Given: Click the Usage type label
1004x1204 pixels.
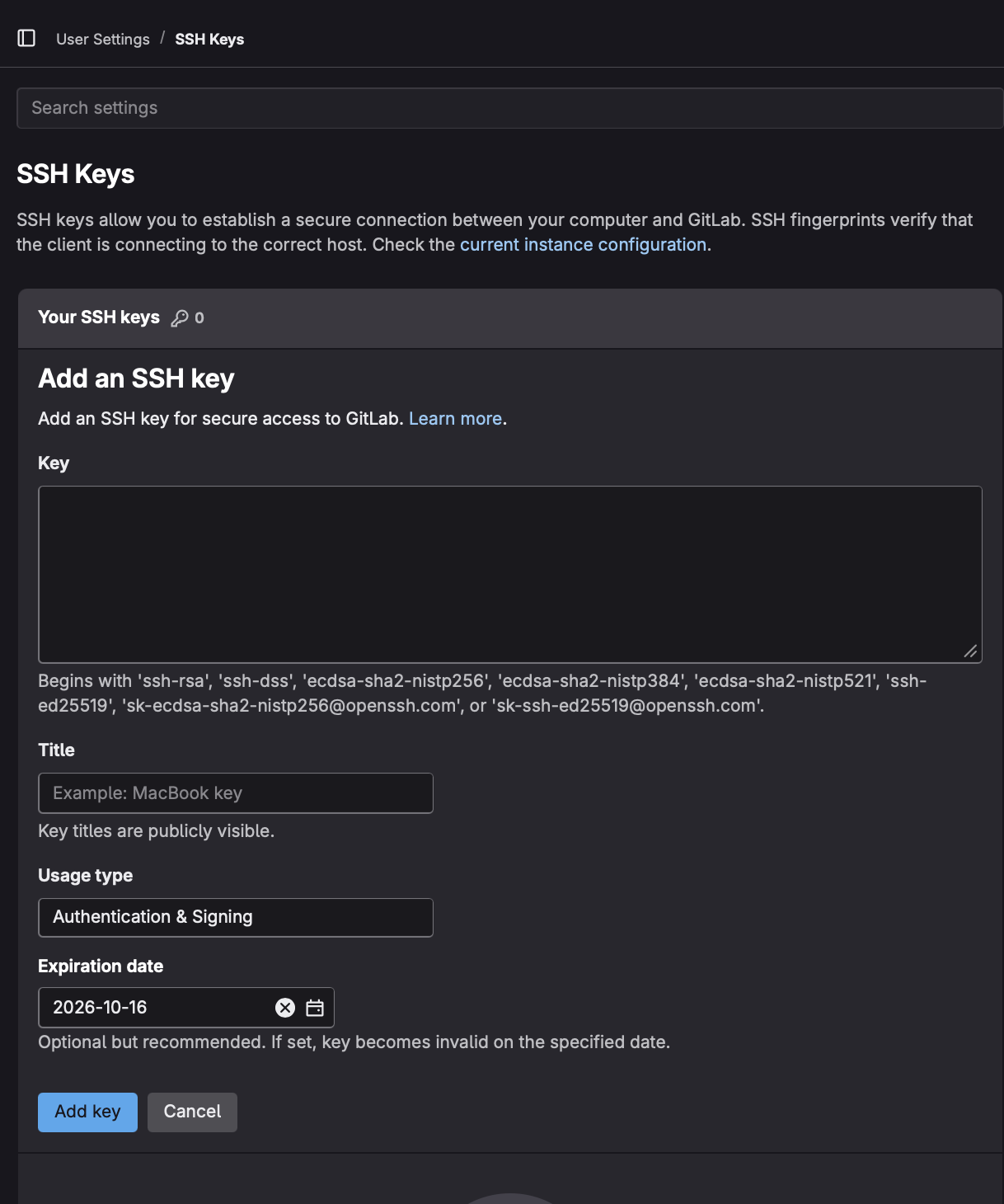Looking at the screenshot, I should (x=85, y=876).
